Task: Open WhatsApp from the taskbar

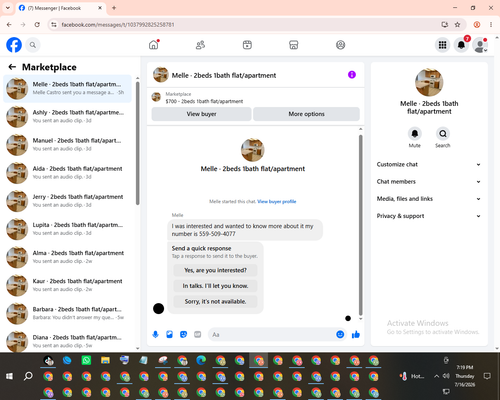Action: click(86, 360)
